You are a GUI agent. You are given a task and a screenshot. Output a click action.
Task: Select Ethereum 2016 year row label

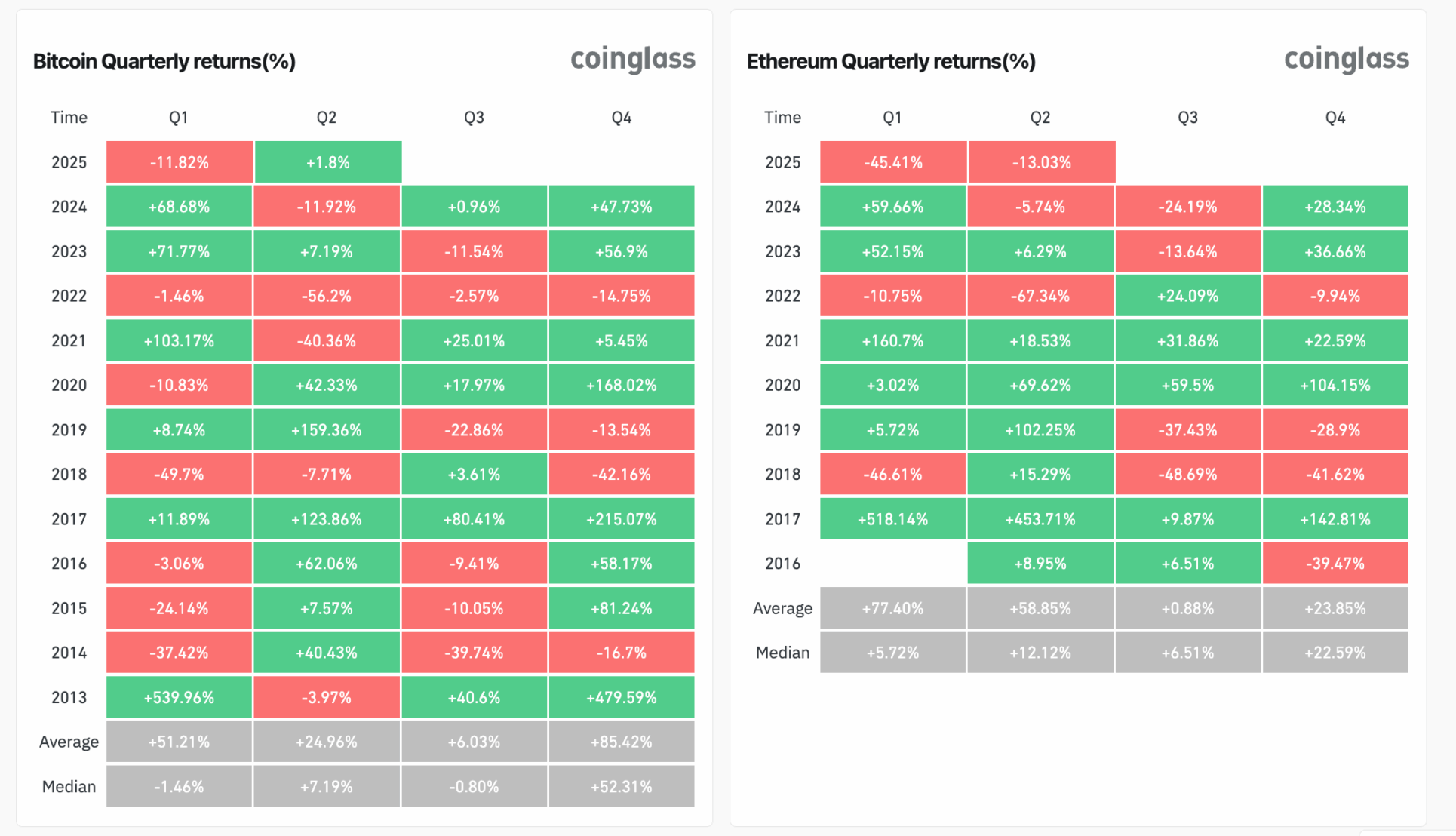pyautogui.click(x=782, y=564)
